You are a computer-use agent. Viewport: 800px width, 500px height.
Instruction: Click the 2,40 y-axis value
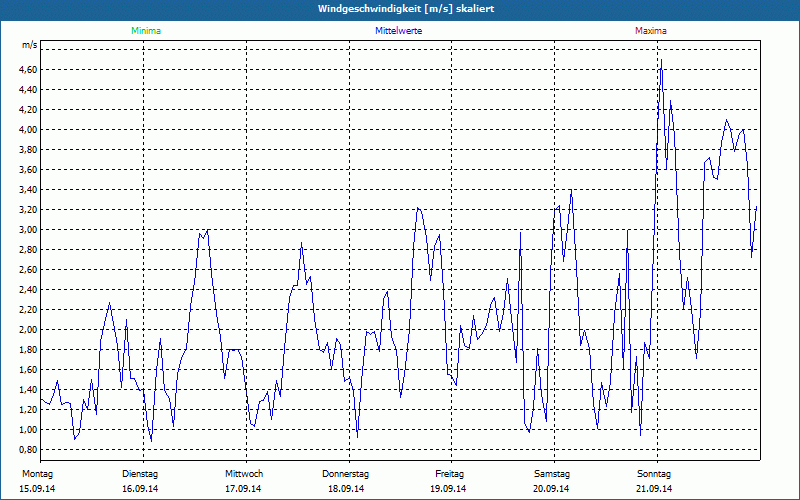click(x=29, y=290)
